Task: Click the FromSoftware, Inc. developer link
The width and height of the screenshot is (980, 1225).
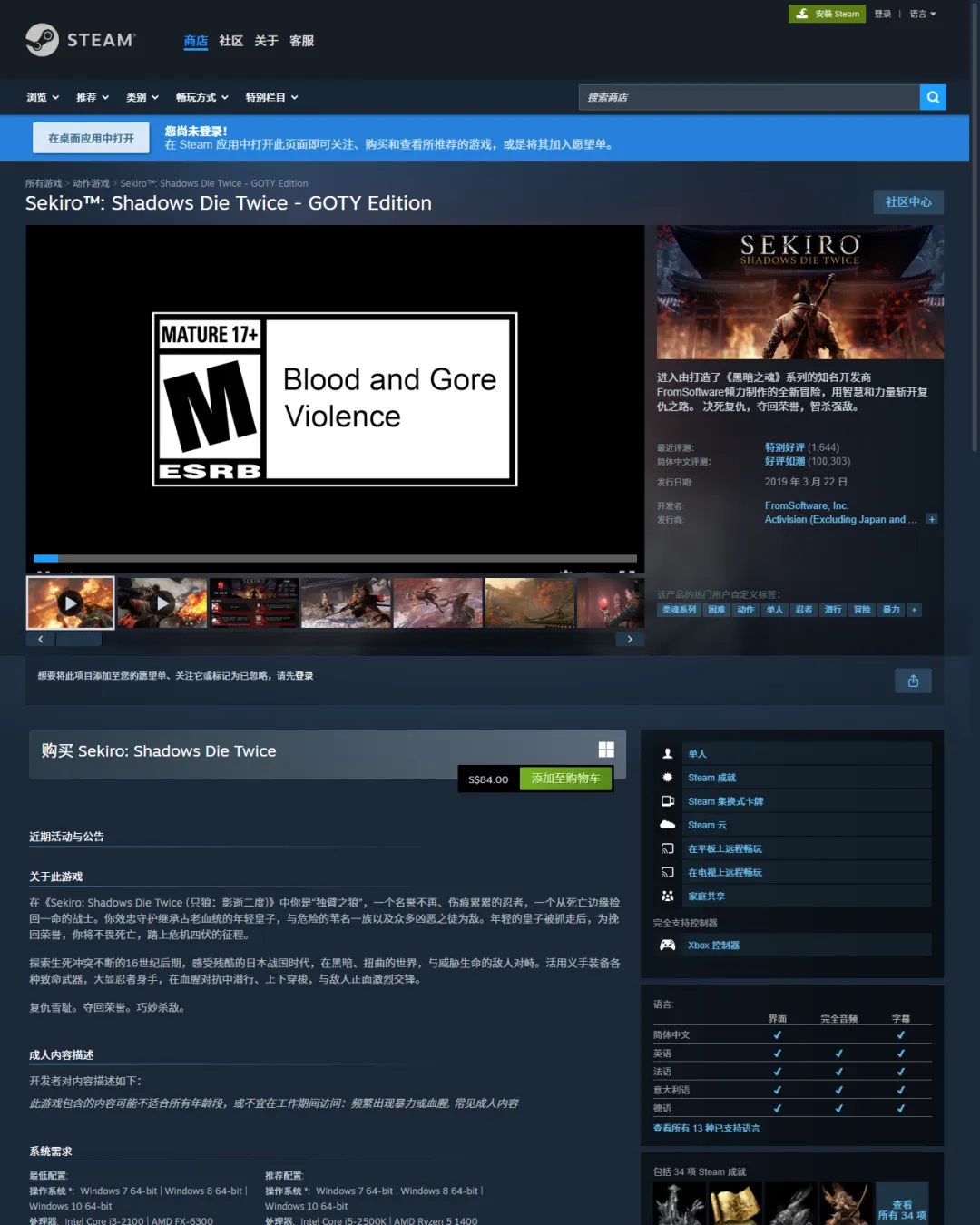Action: 807,505
